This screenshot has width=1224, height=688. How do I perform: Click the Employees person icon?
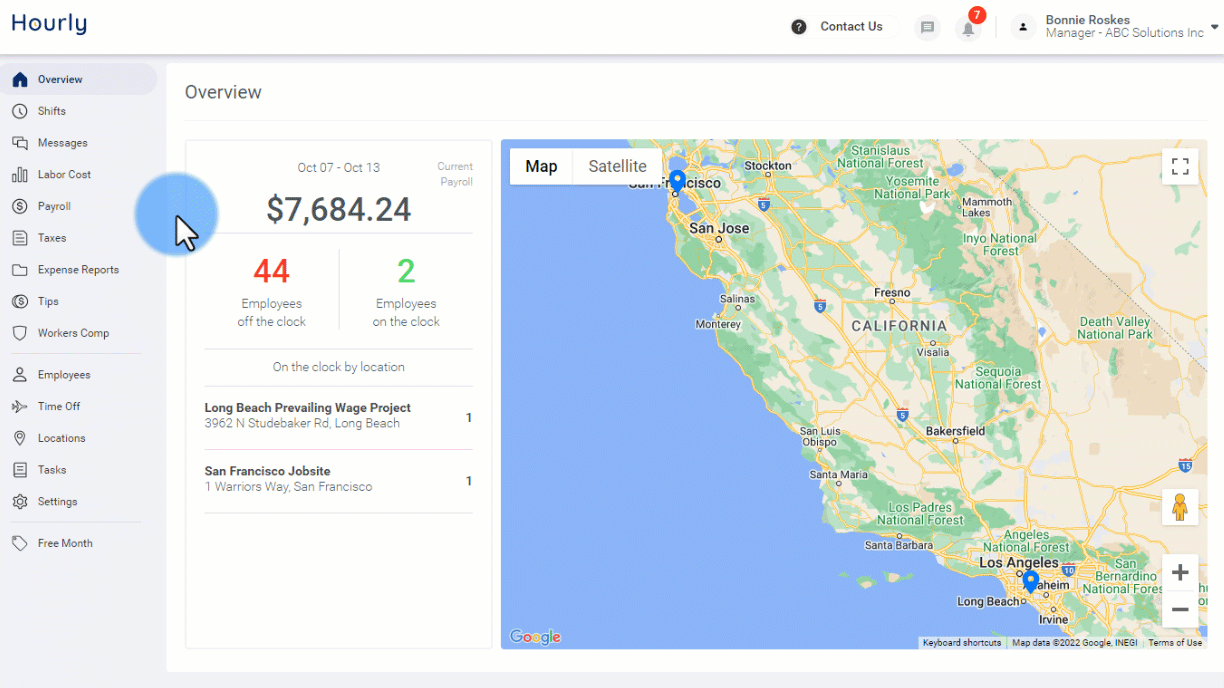click(x=19, y=375)
